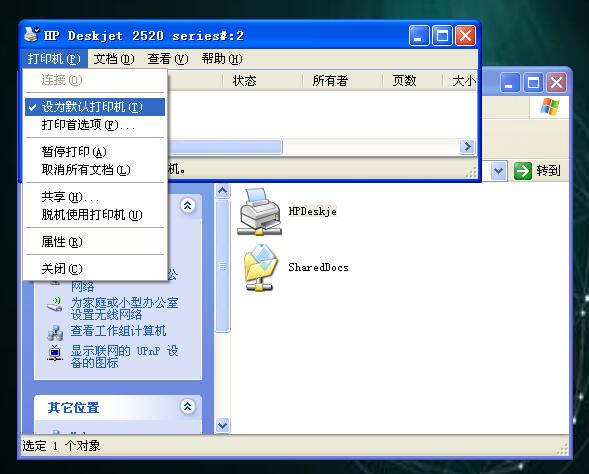Click the UPnP device display icon

click(55, 353)
